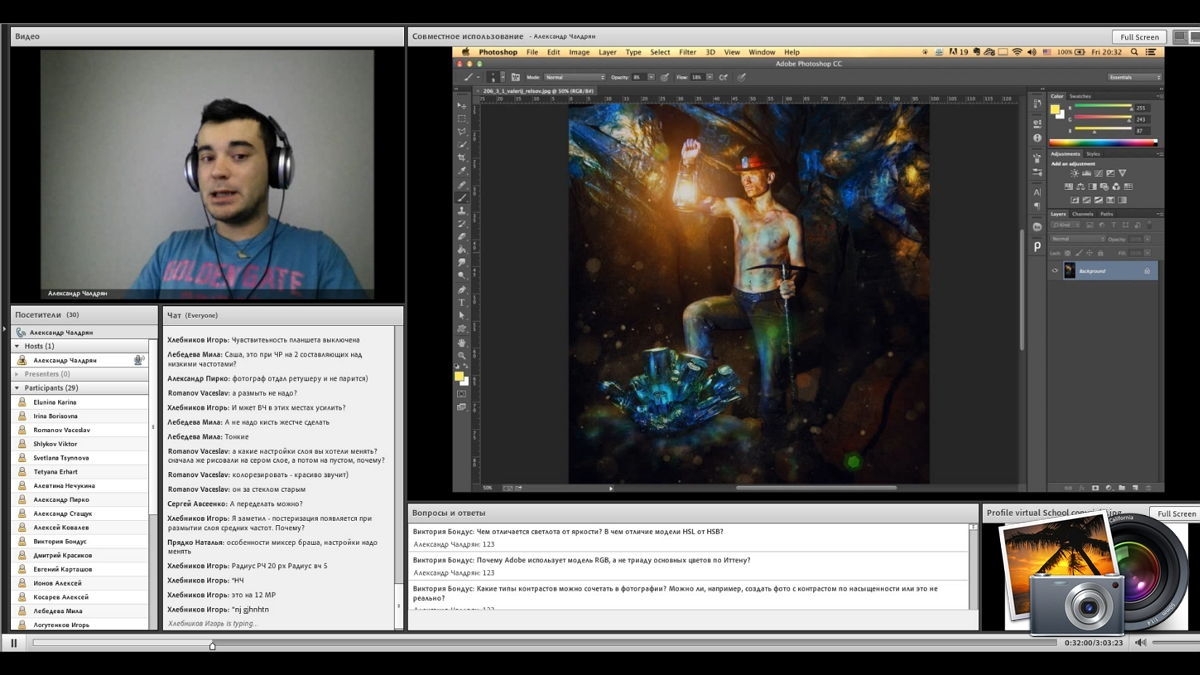Click the recording progress seek bar handle
The width and height of the screenshot is (1200, 675).
pyautogui.click(x=212, y=645)
